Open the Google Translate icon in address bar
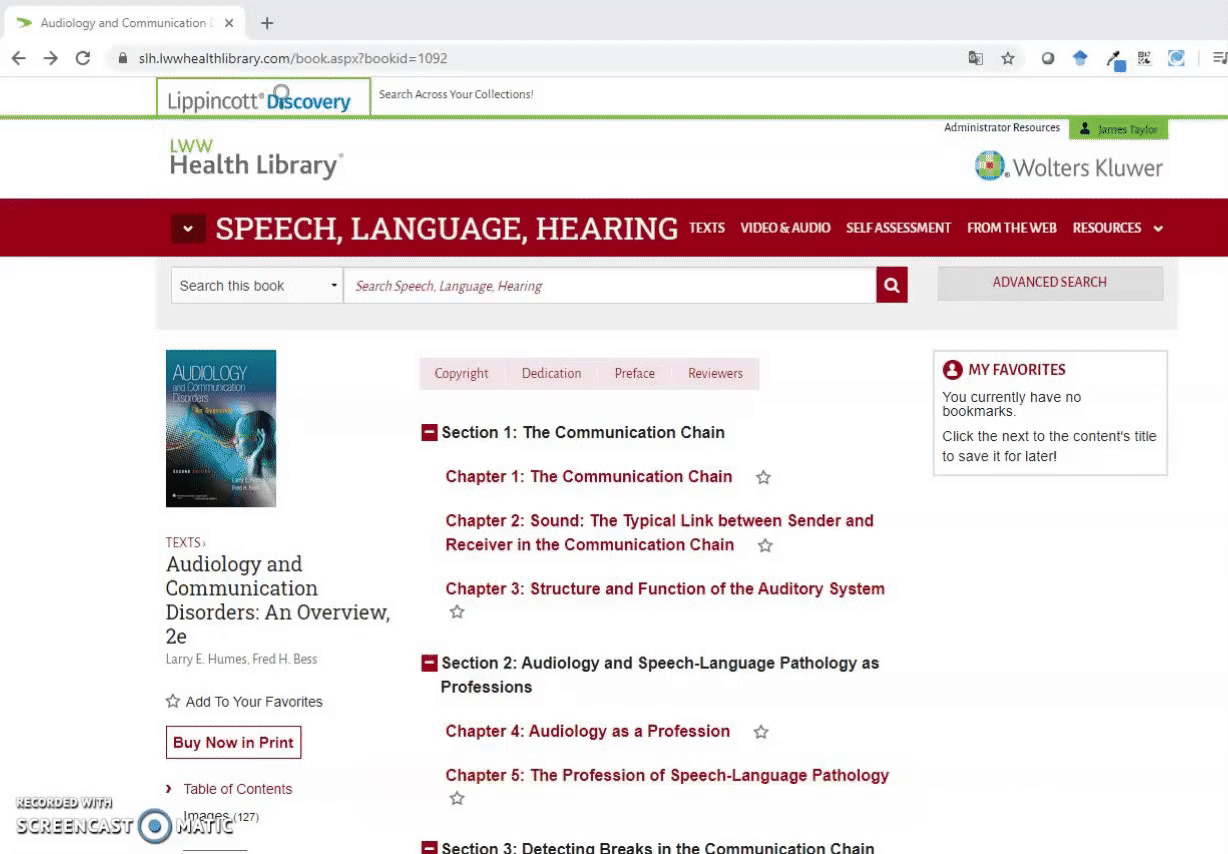 (976, 58)
